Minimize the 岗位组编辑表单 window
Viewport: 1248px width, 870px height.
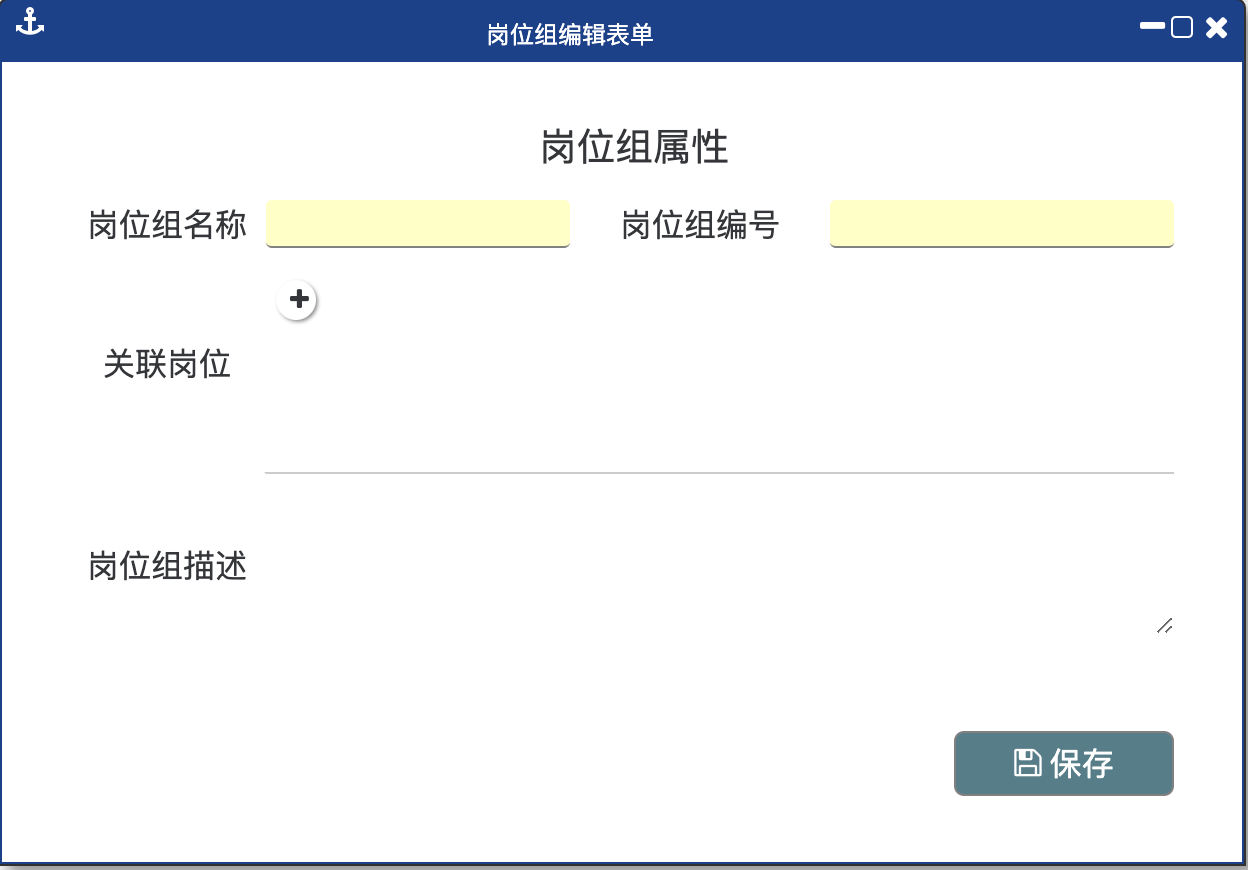(1152, 27)
